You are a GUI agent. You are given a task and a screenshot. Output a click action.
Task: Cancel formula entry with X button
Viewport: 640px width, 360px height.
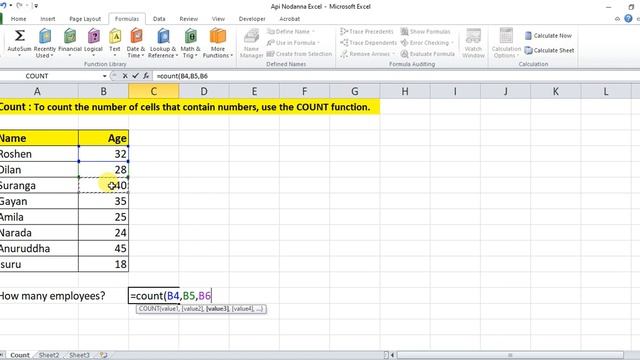125,76
